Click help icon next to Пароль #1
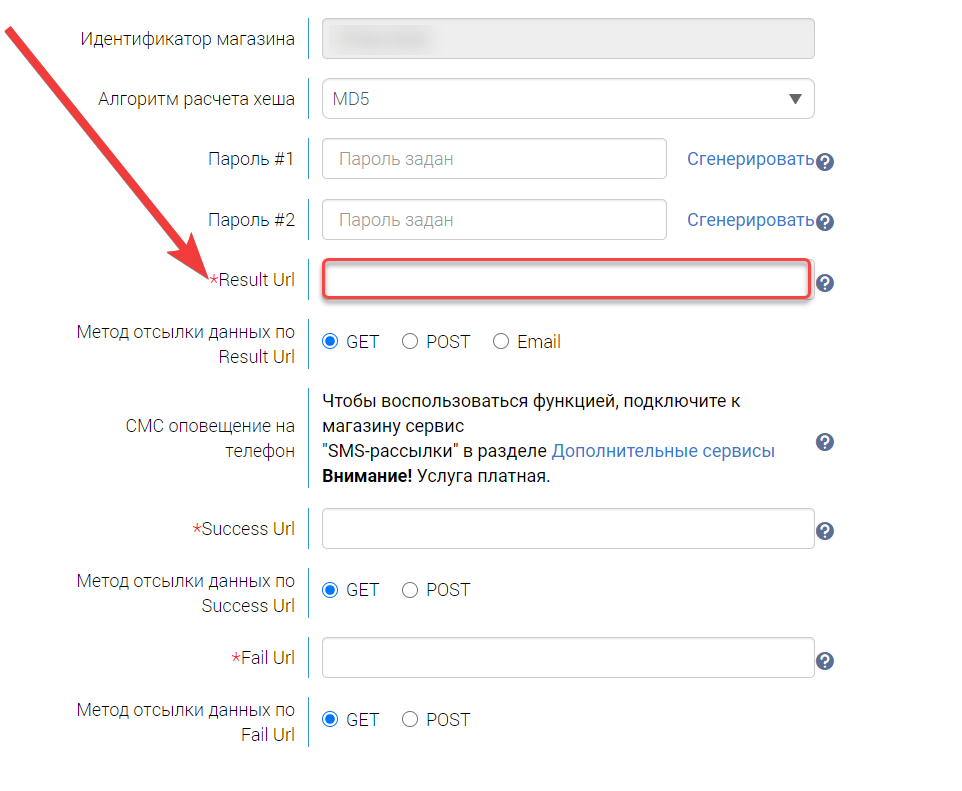962x791 pixels. [x=825, y=162]
